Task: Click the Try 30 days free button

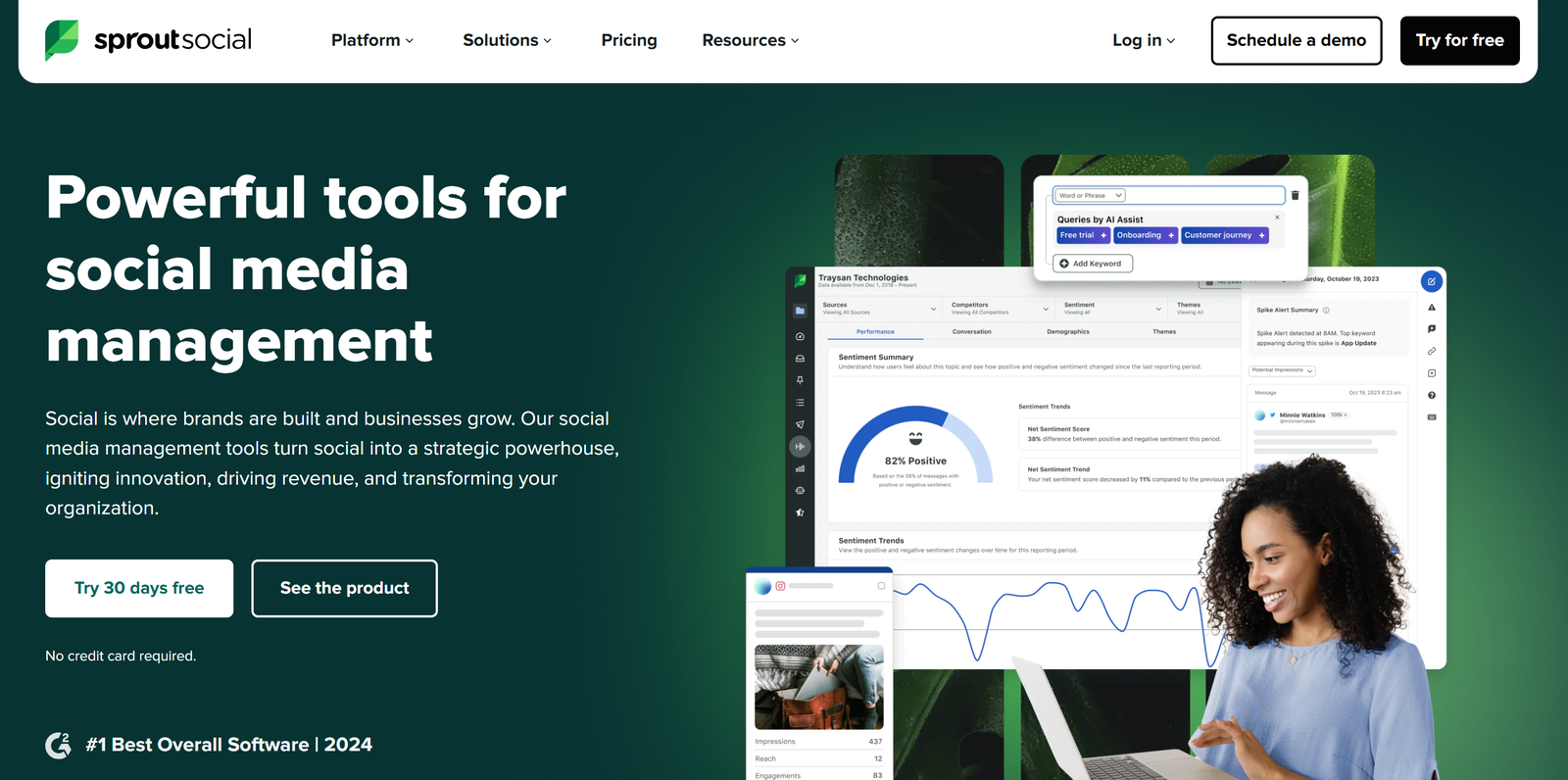Action: pyautogui.click(x=139, y=588)
